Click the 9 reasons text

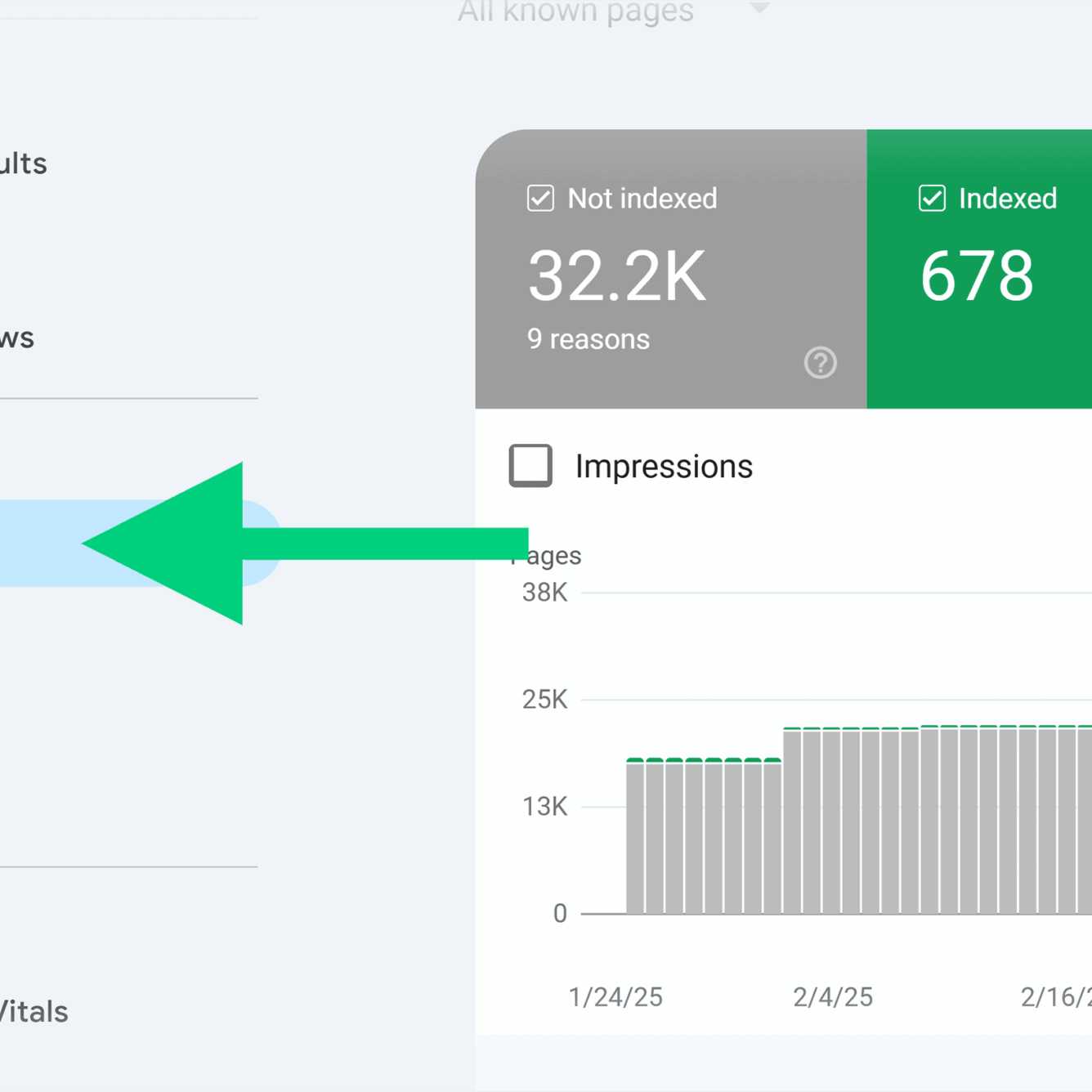tap(589, 339)
